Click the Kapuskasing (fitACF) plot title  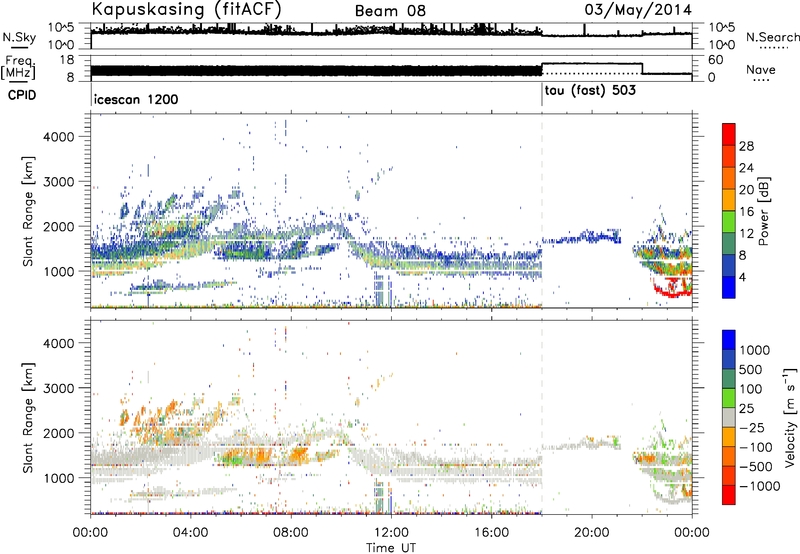pyautogui.click(x=186, y=9)
